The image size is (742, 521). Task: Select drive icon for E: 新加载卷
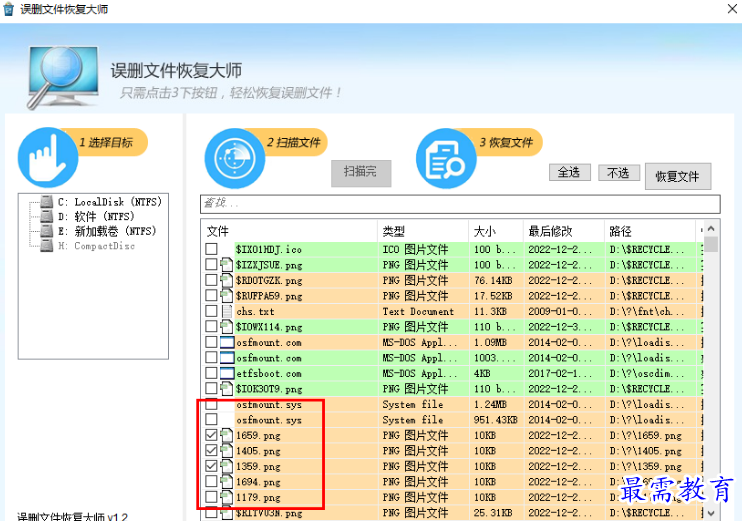[x=47, y=231]
